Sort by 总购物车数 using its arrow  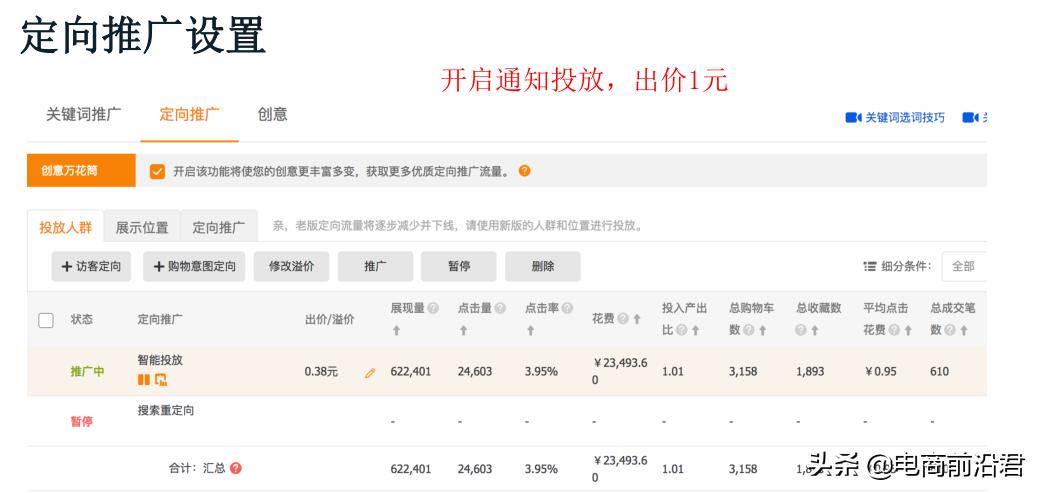(763, 330)
